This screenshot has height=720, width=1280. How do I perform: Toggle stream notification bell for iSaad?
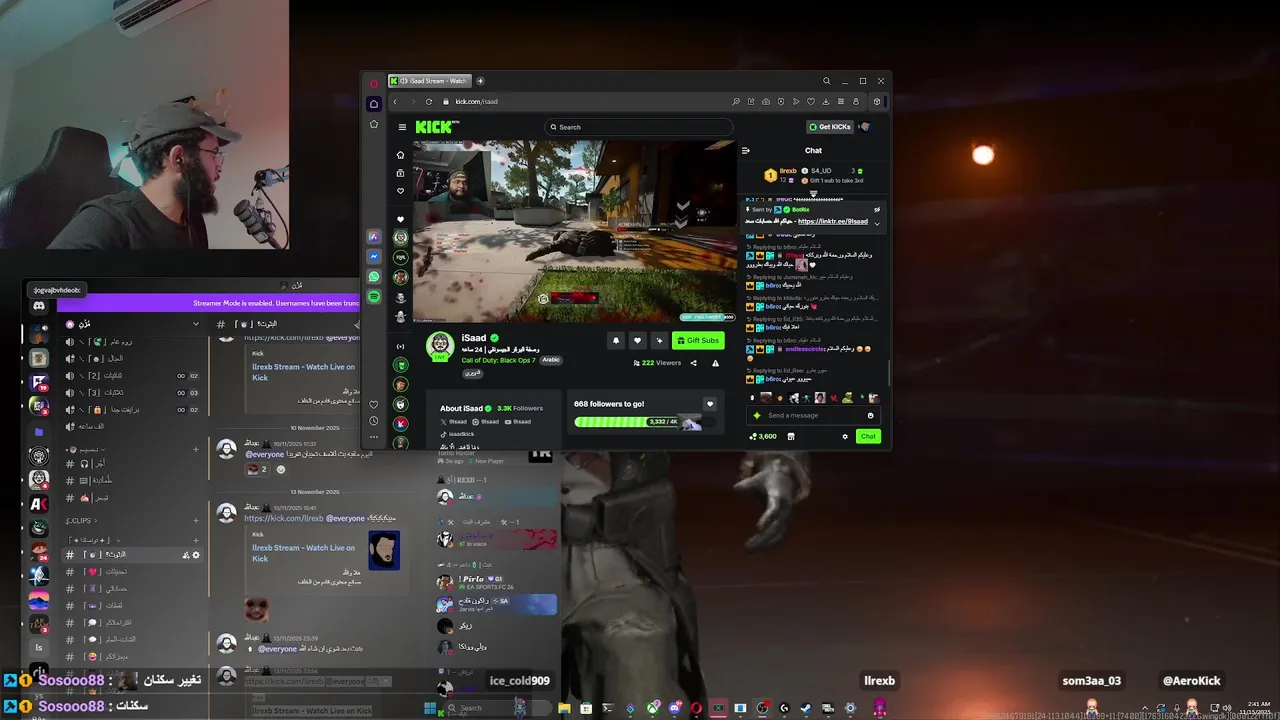[616, 340]
